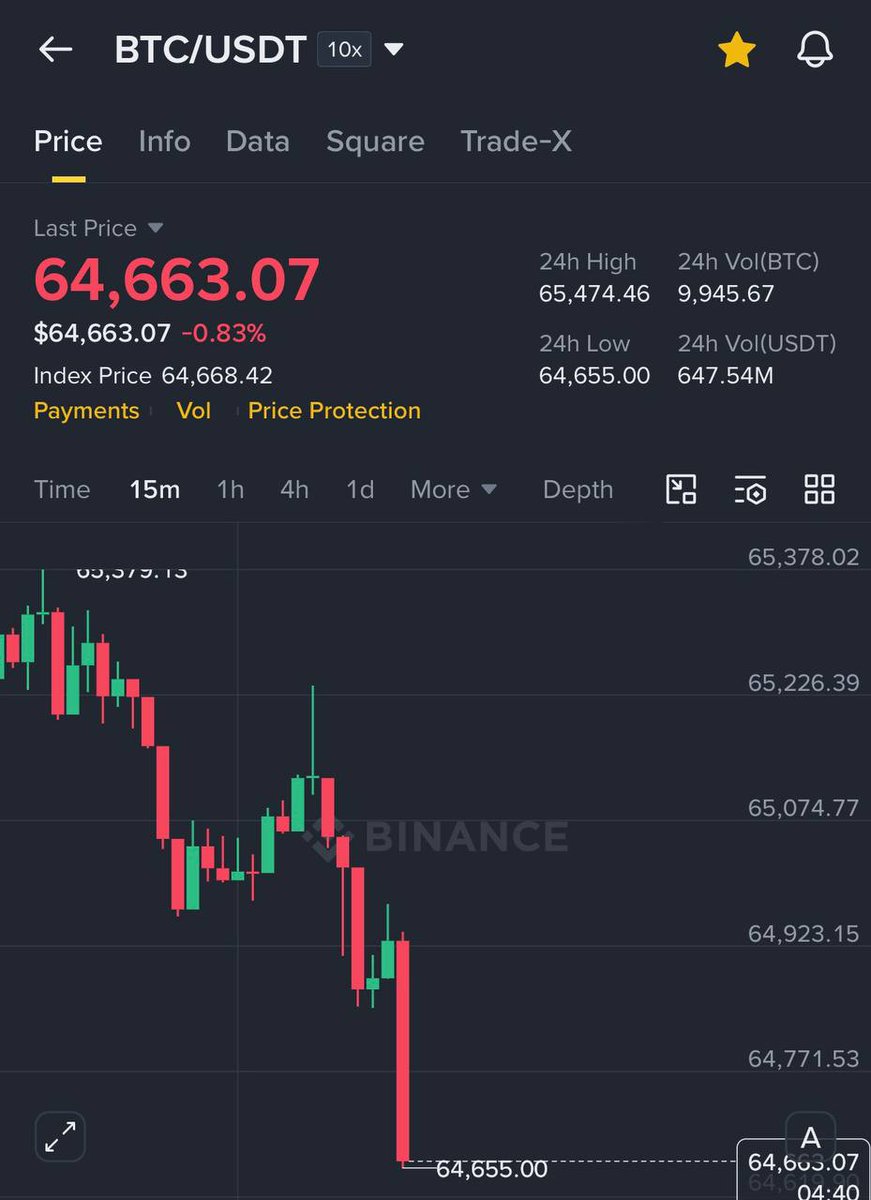Click the Price Protection link
Viewport: 871px width, 1200px height.
[334, 411]
